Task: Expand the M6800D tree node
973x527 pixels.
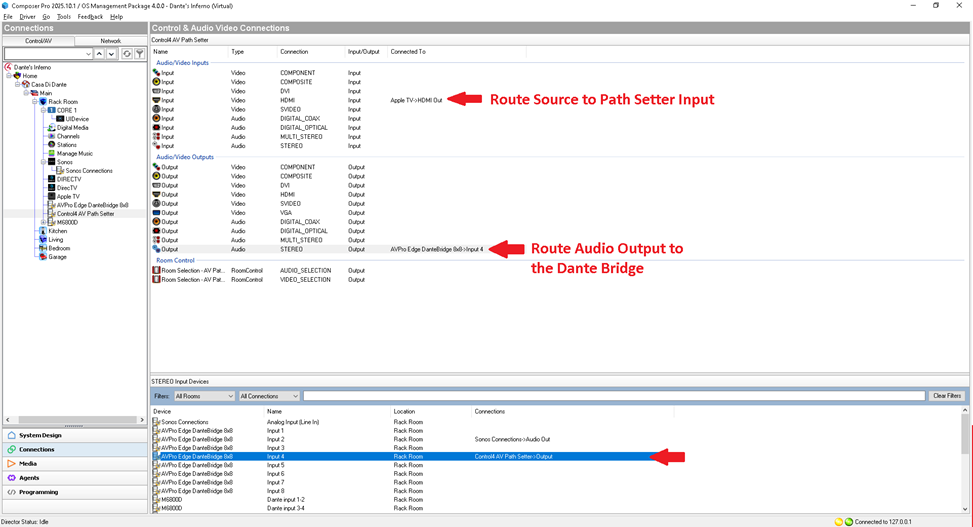Action: click(x=43, y=222)
